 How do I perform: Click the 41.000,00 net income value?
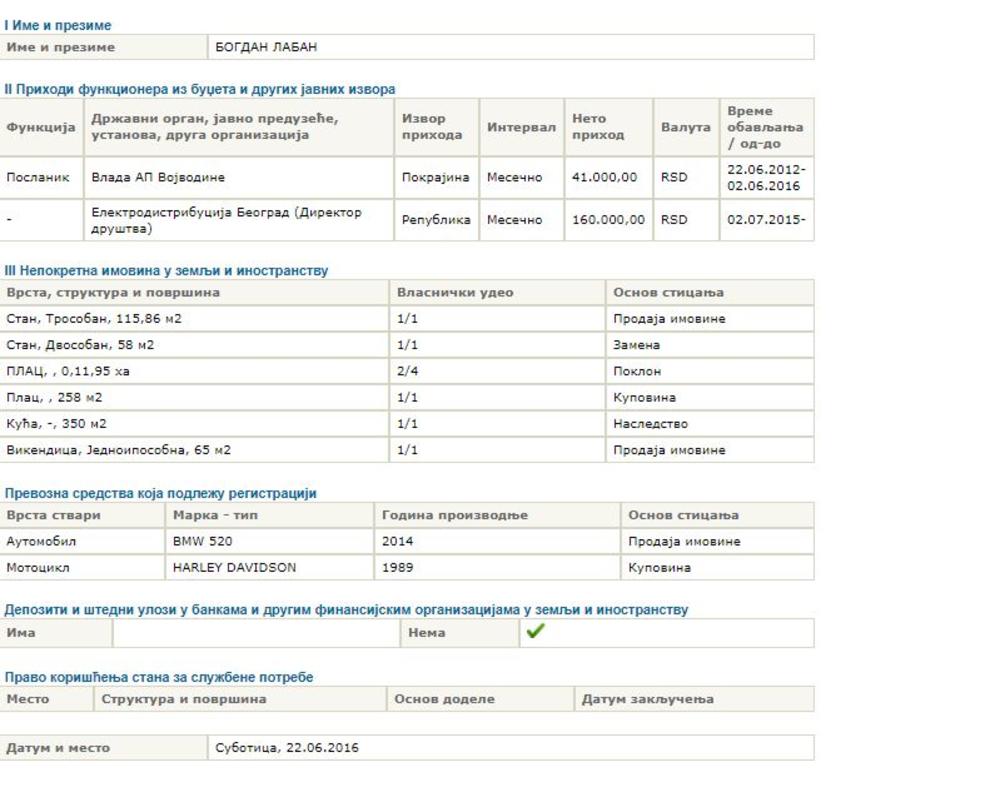coord(604,178)
